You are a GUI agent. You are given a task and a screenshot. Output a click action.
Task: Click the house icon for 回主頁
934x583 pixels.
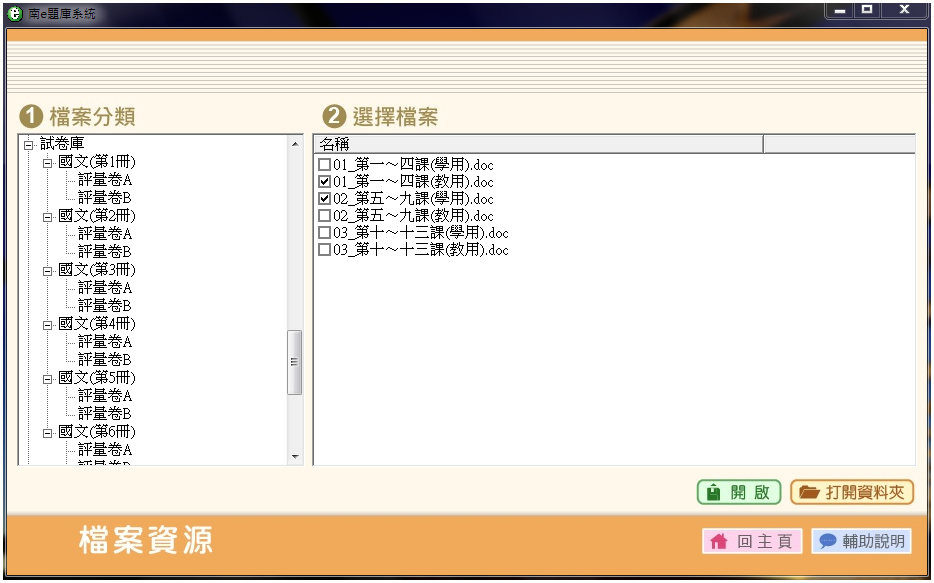(718, 541)
